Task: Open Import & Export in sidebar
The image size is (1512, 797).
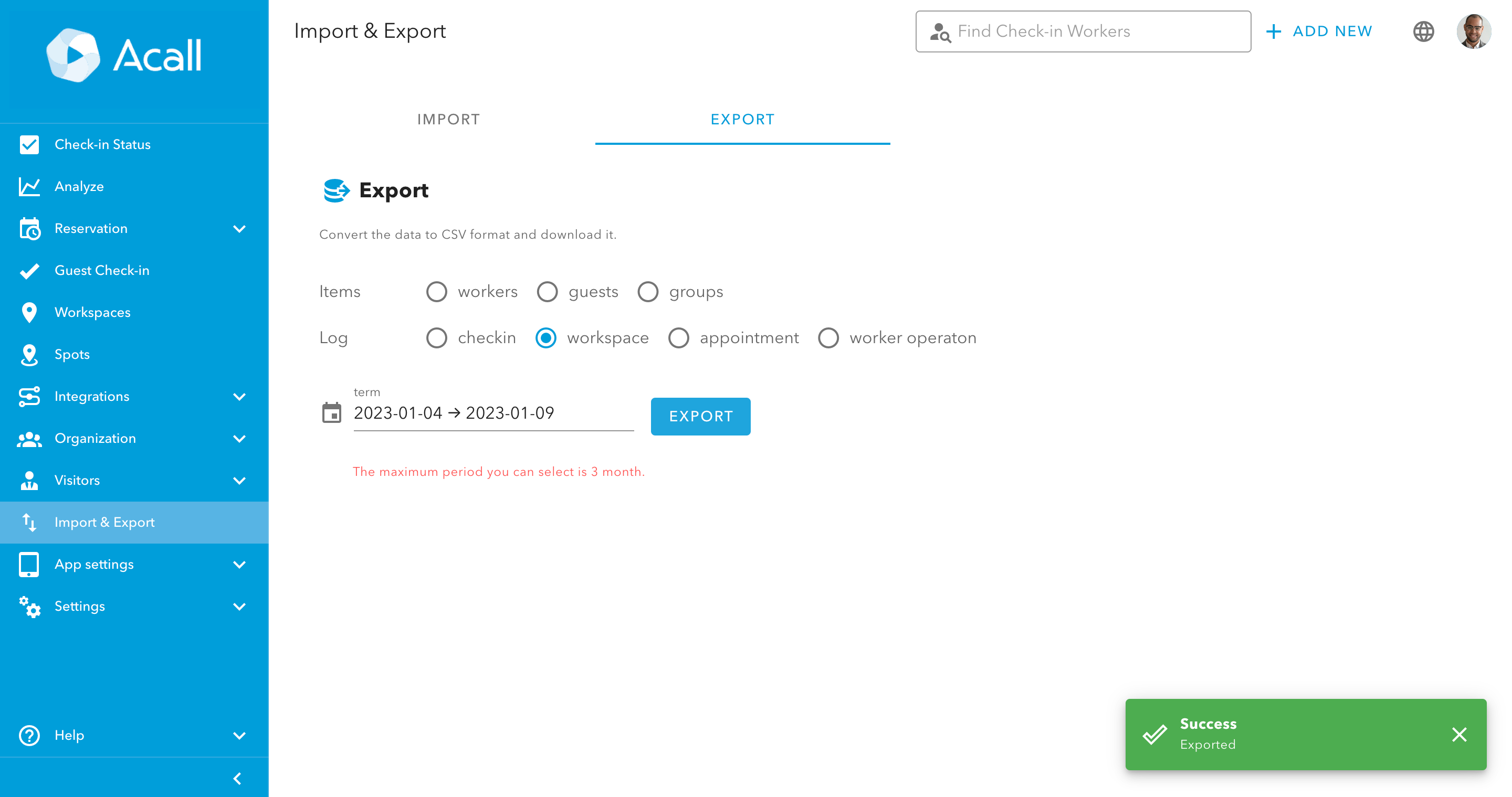Action: (134, 523)
